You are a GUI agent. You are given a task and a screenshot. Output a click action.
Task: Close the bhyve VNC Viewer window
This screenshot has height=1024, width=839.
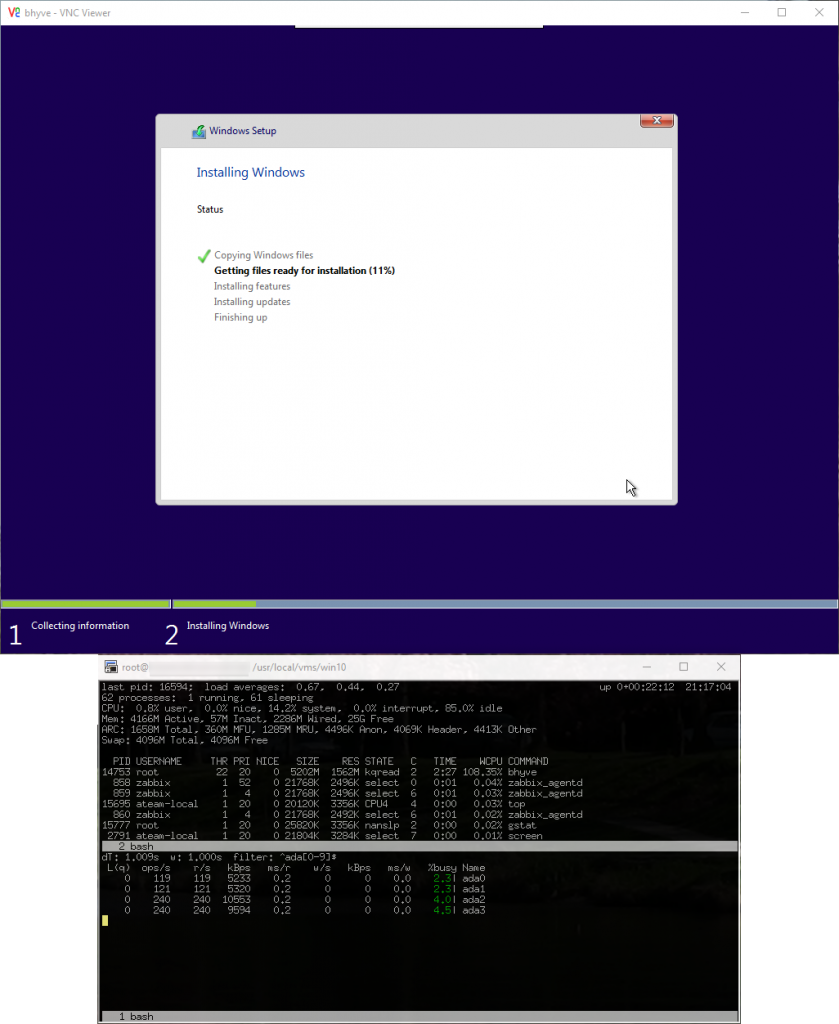(819, 12)
